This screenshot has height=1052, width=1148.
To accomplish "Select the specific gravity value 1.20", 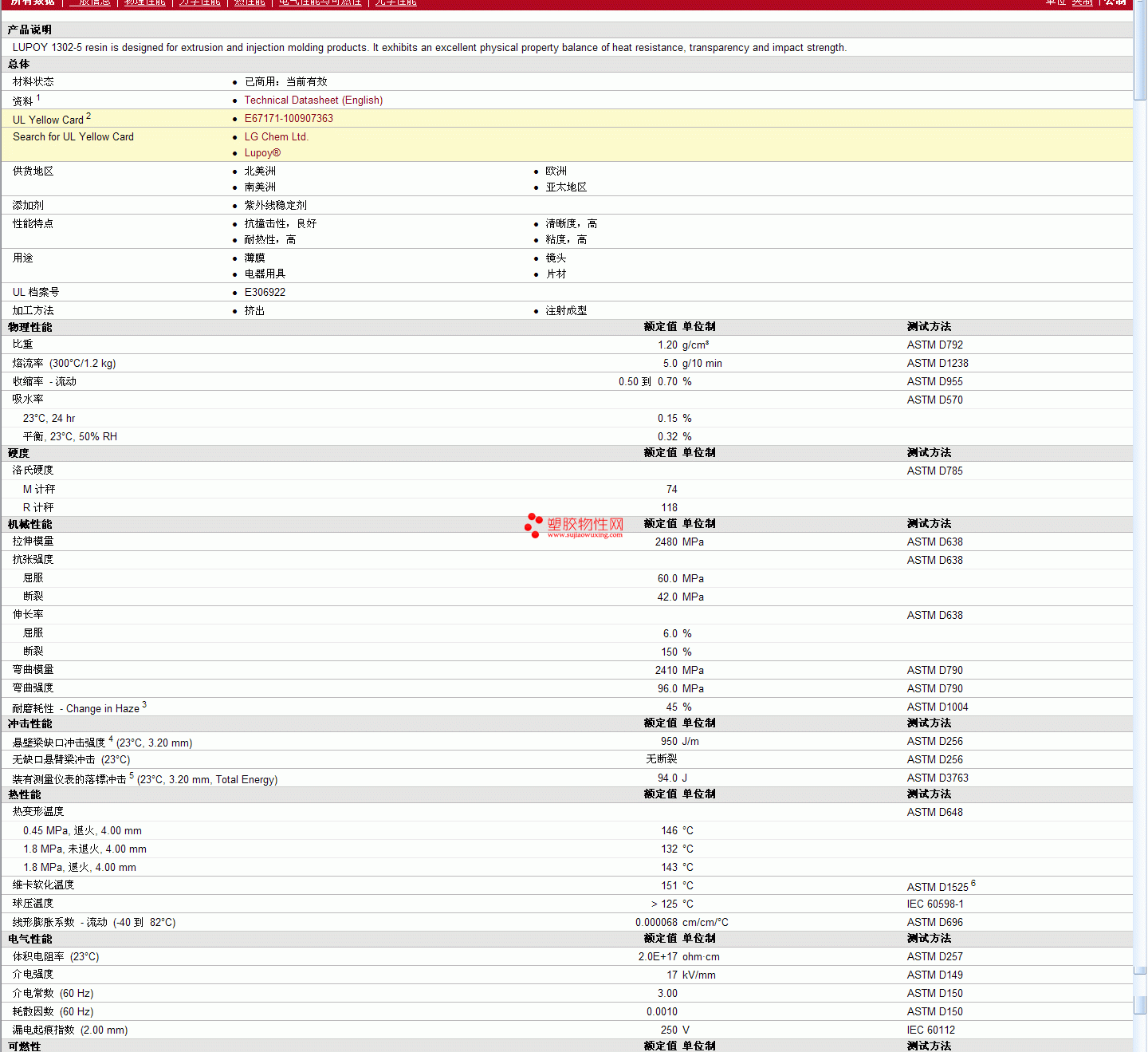I will [x=667, y=345].
